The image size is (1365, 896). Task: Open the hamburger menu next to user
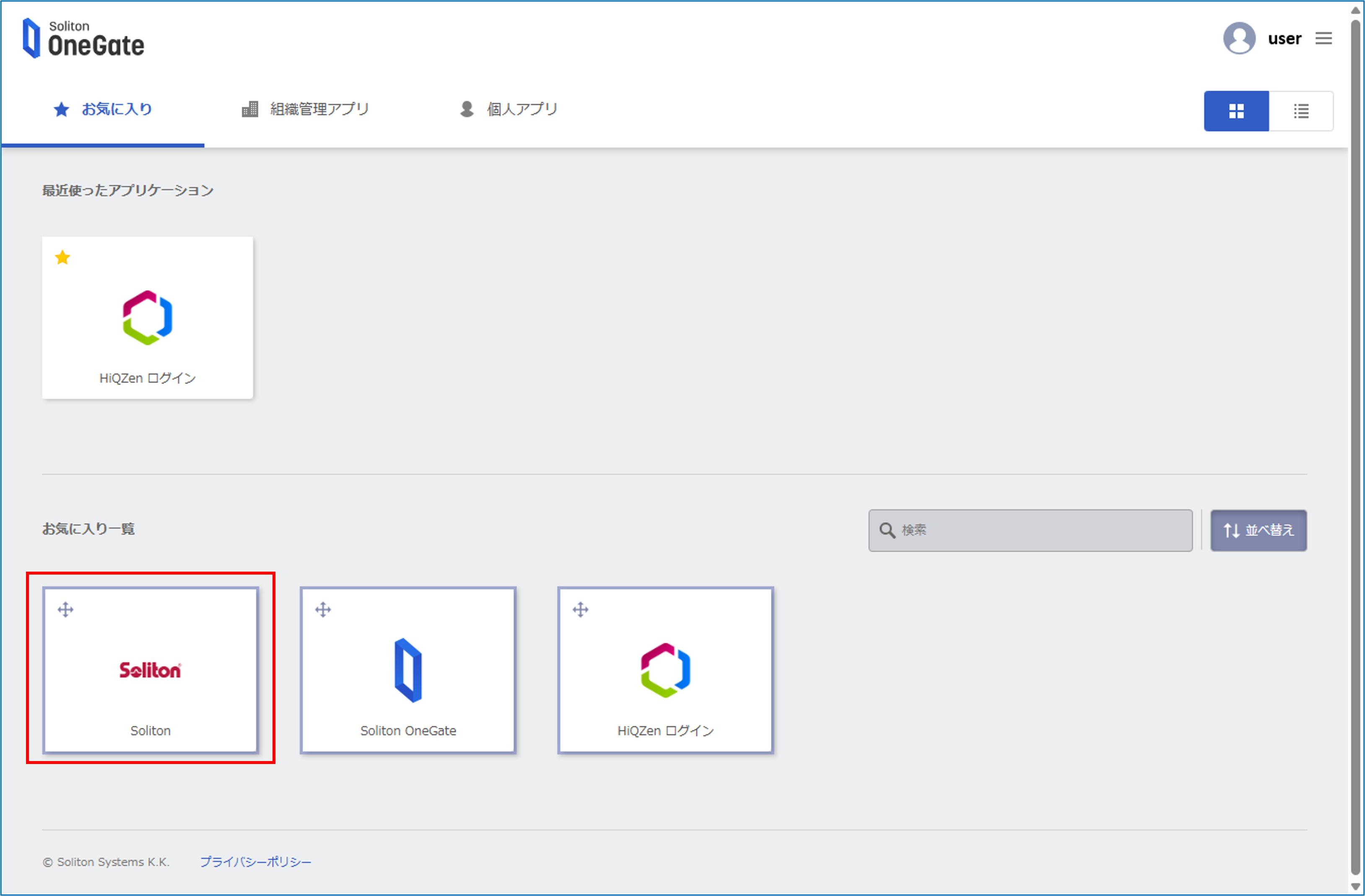[1323, 39]
